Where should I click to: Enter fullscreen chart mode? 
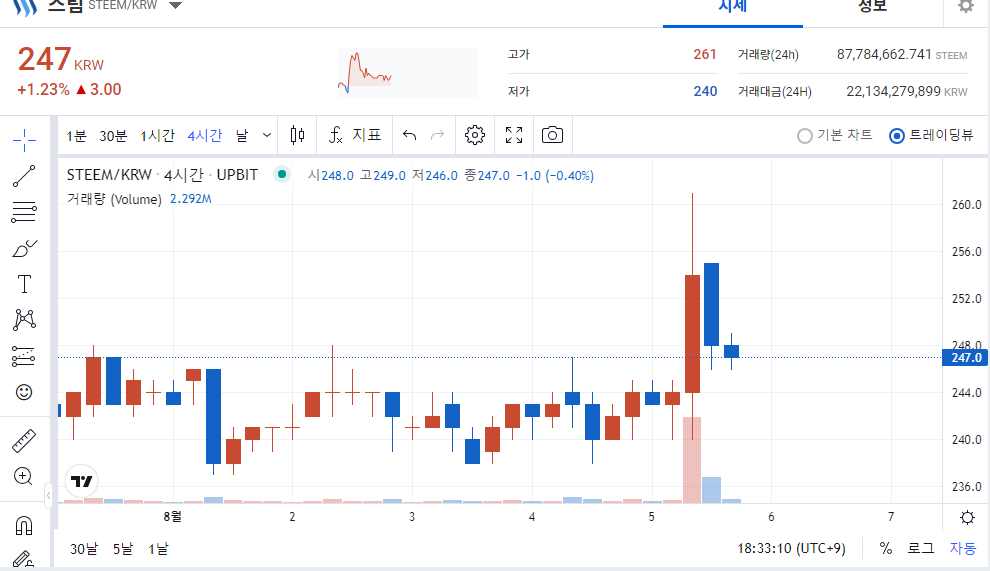pos(514,135)
